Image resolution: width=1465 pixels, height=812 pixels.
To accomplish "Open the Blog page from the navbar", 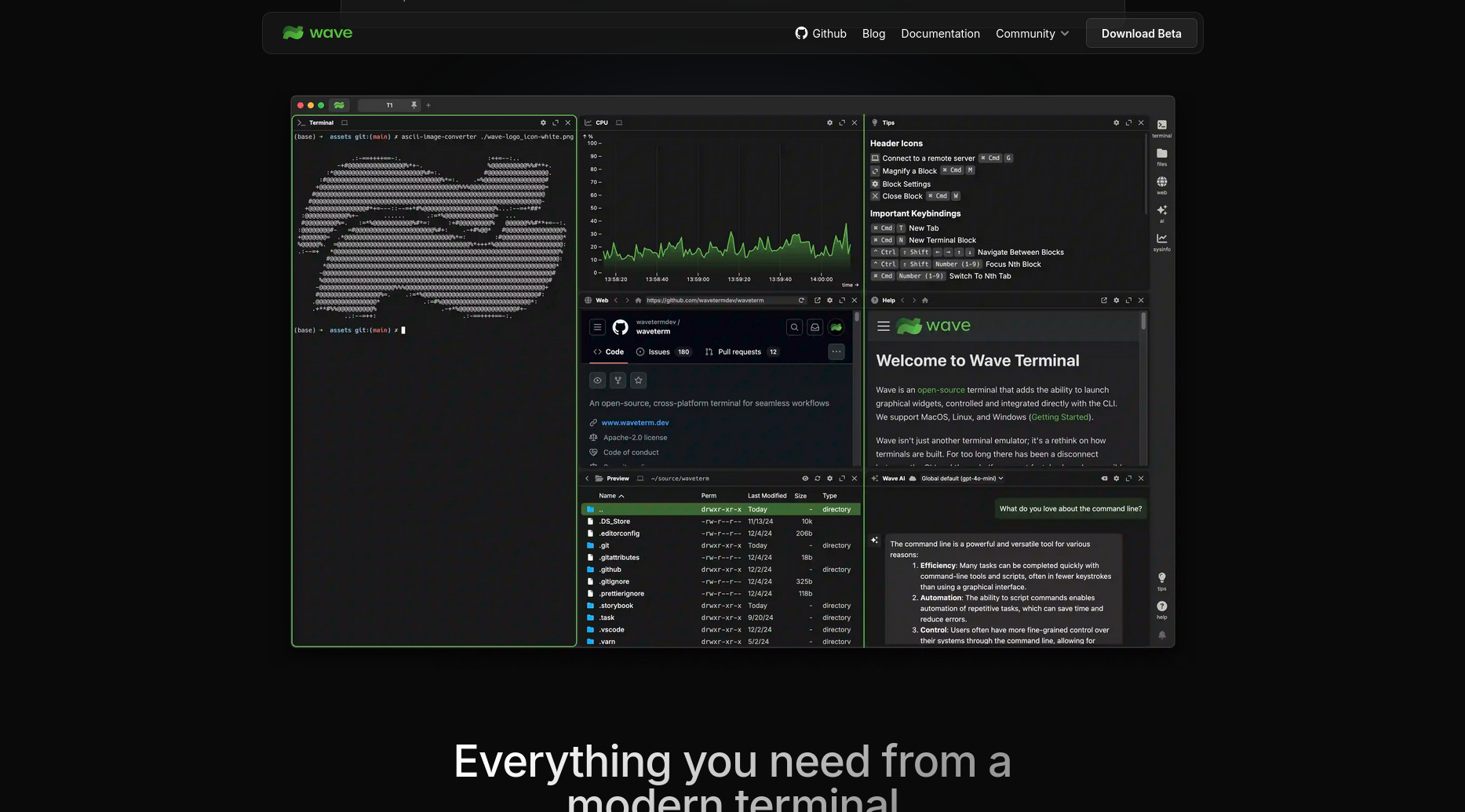I will pyautogui.click(x=873, y=34).
